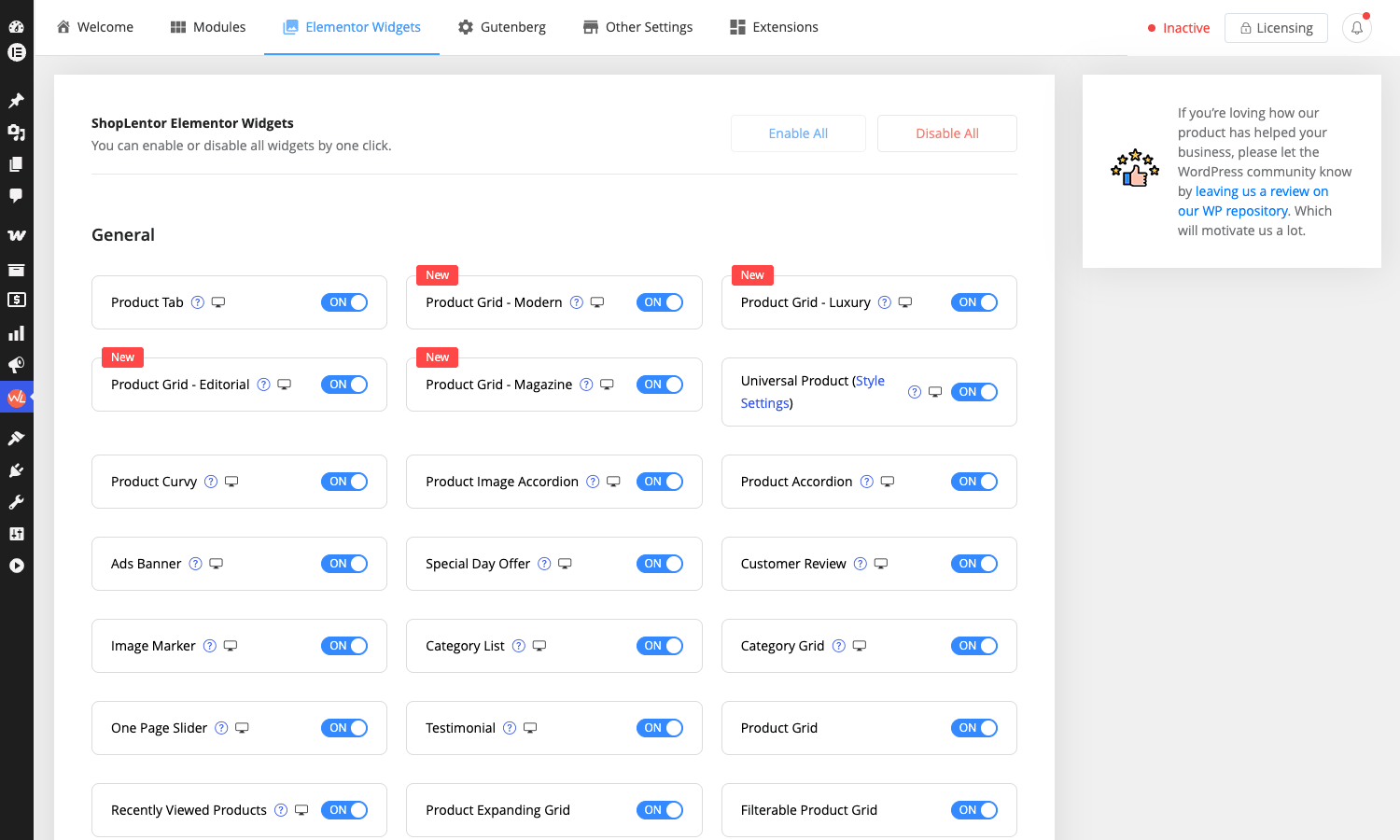Image resolution: width=1400 pixels, height=840 pixels.
Task: Toggle the Product Expanding Grid switch
Action: point(660,810)
